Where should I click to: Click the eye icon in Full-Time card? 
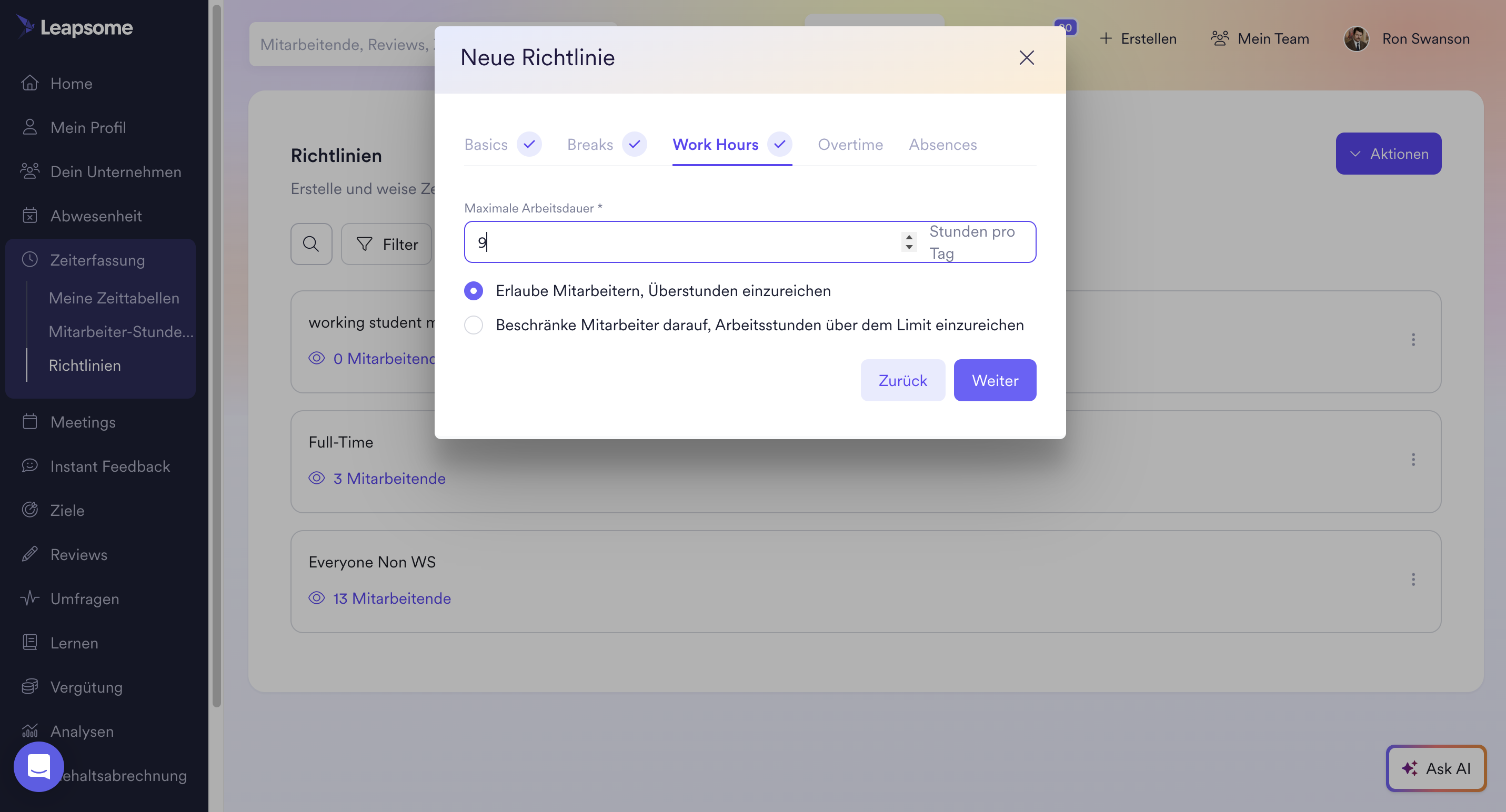[316, 478]
